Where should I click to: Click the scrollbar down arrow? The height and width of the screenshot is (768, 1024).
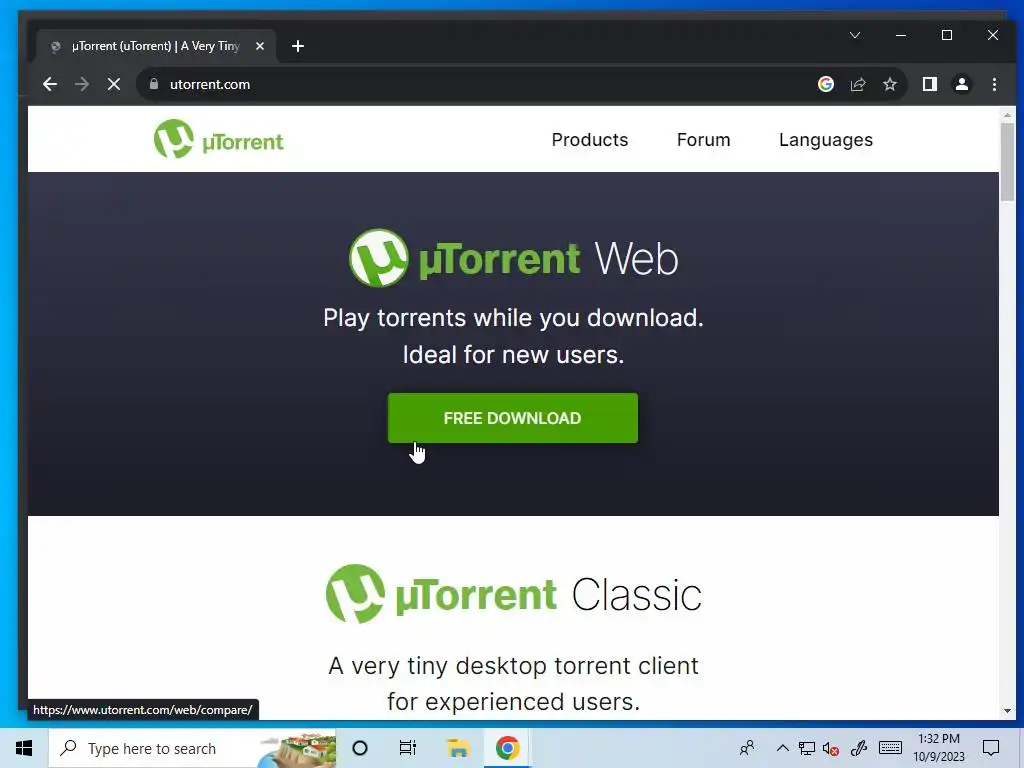pos(1007,711)
